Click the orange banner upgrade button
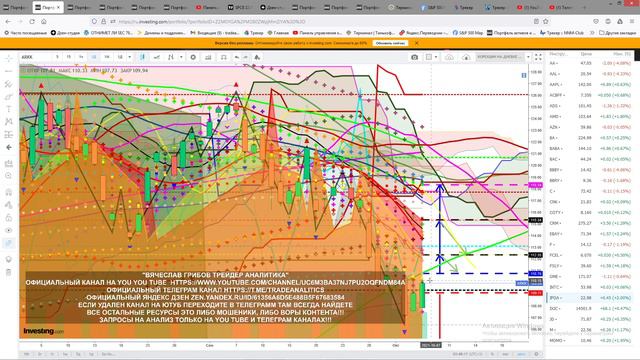 pos(391,43)
